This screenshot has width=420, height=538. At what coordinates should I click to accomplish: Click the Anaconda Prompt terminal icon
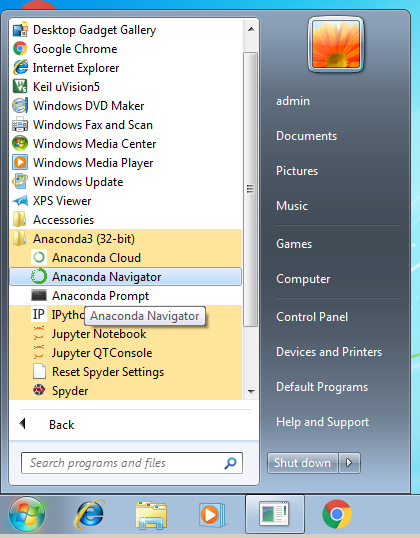39,295
